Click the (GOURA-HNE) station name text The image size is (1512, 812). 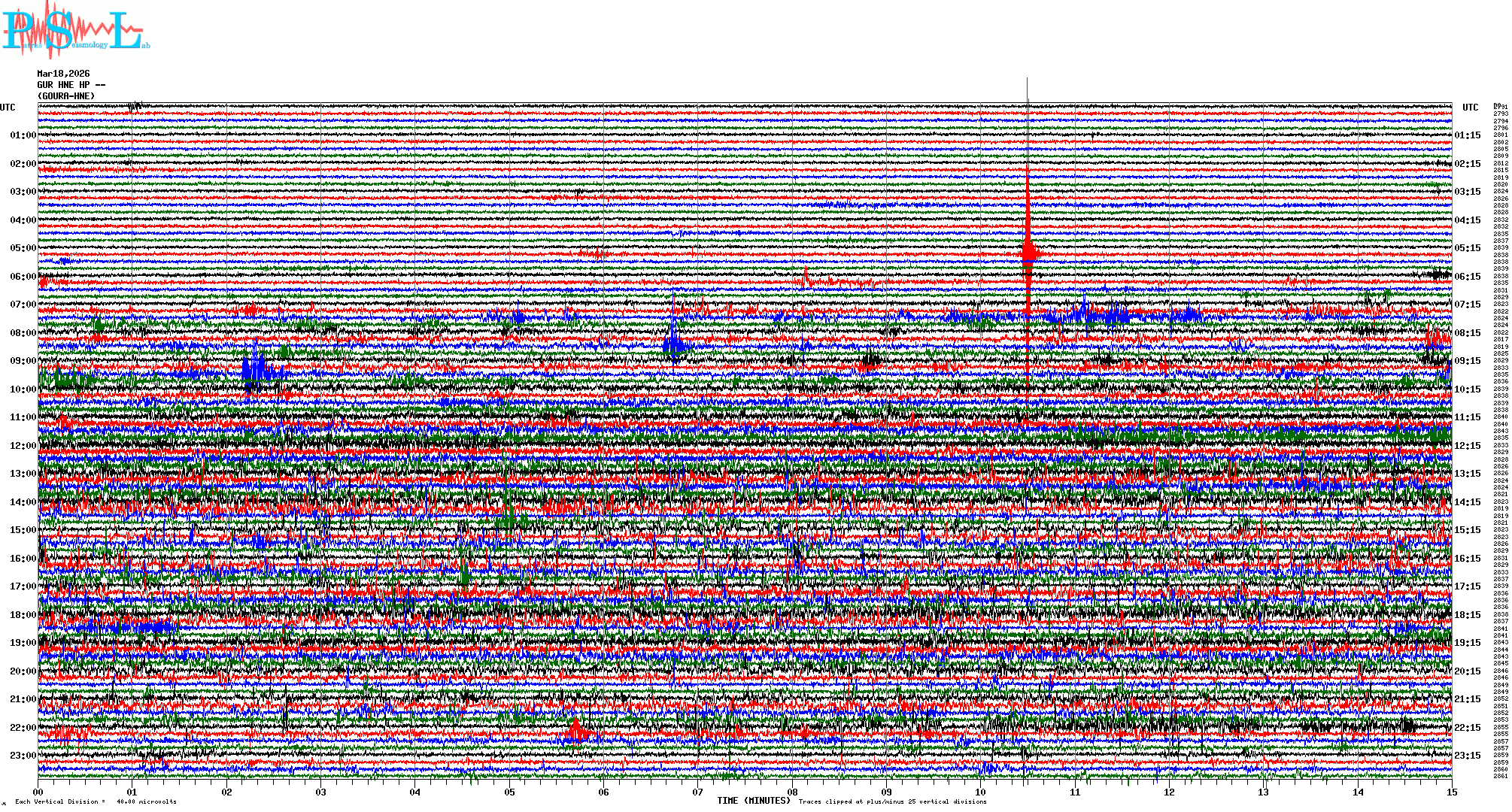point(66,96)
